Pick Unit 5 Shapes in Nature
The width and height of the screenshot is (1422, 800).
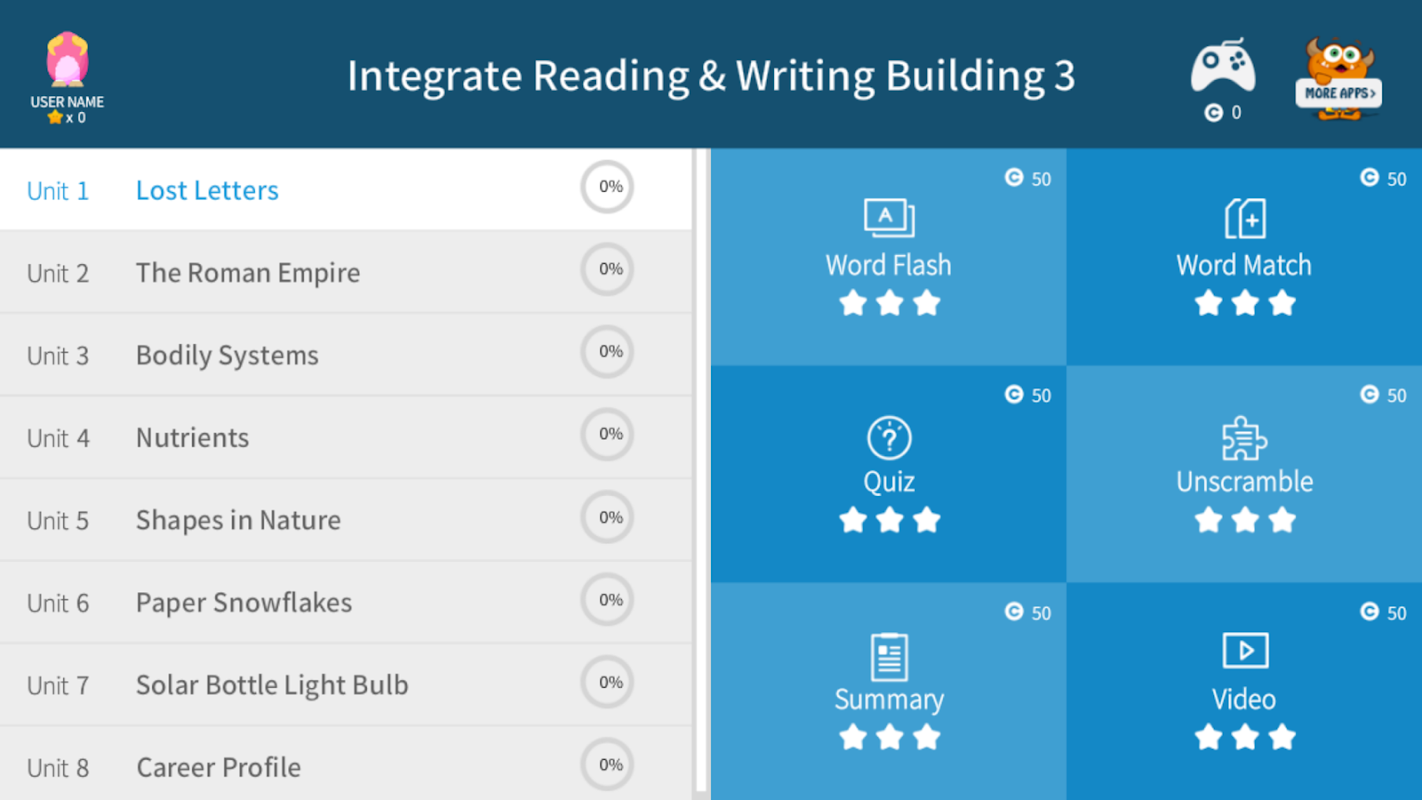pos(238,520)
